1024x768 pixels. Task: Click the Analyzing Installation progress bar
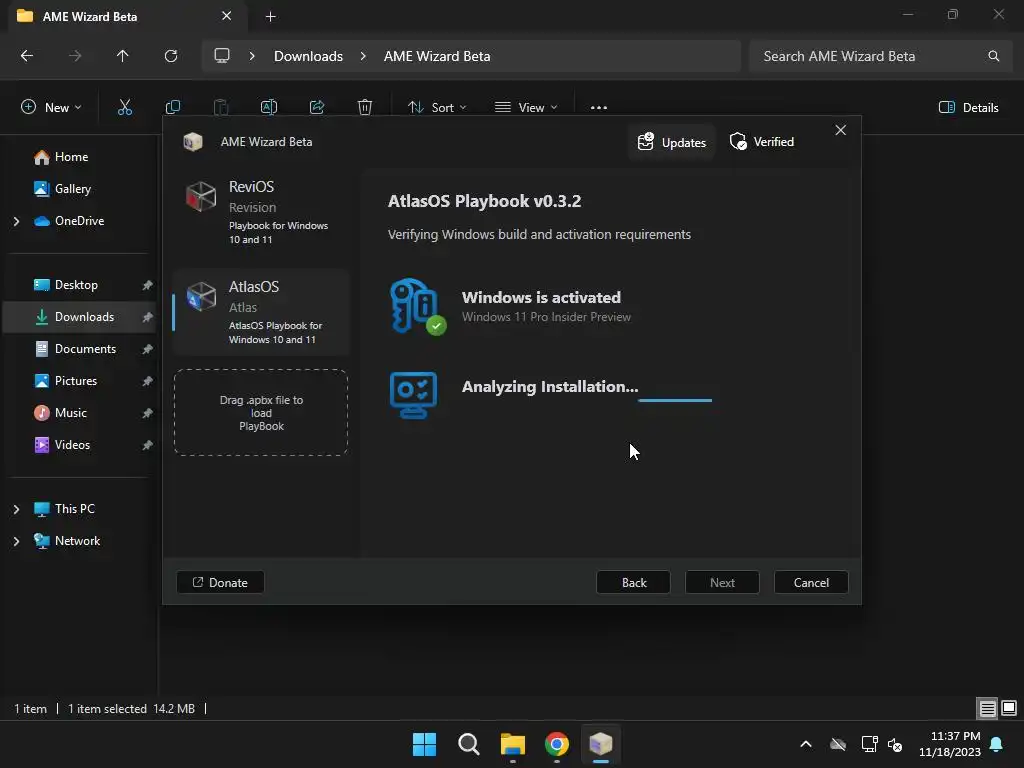675,400
